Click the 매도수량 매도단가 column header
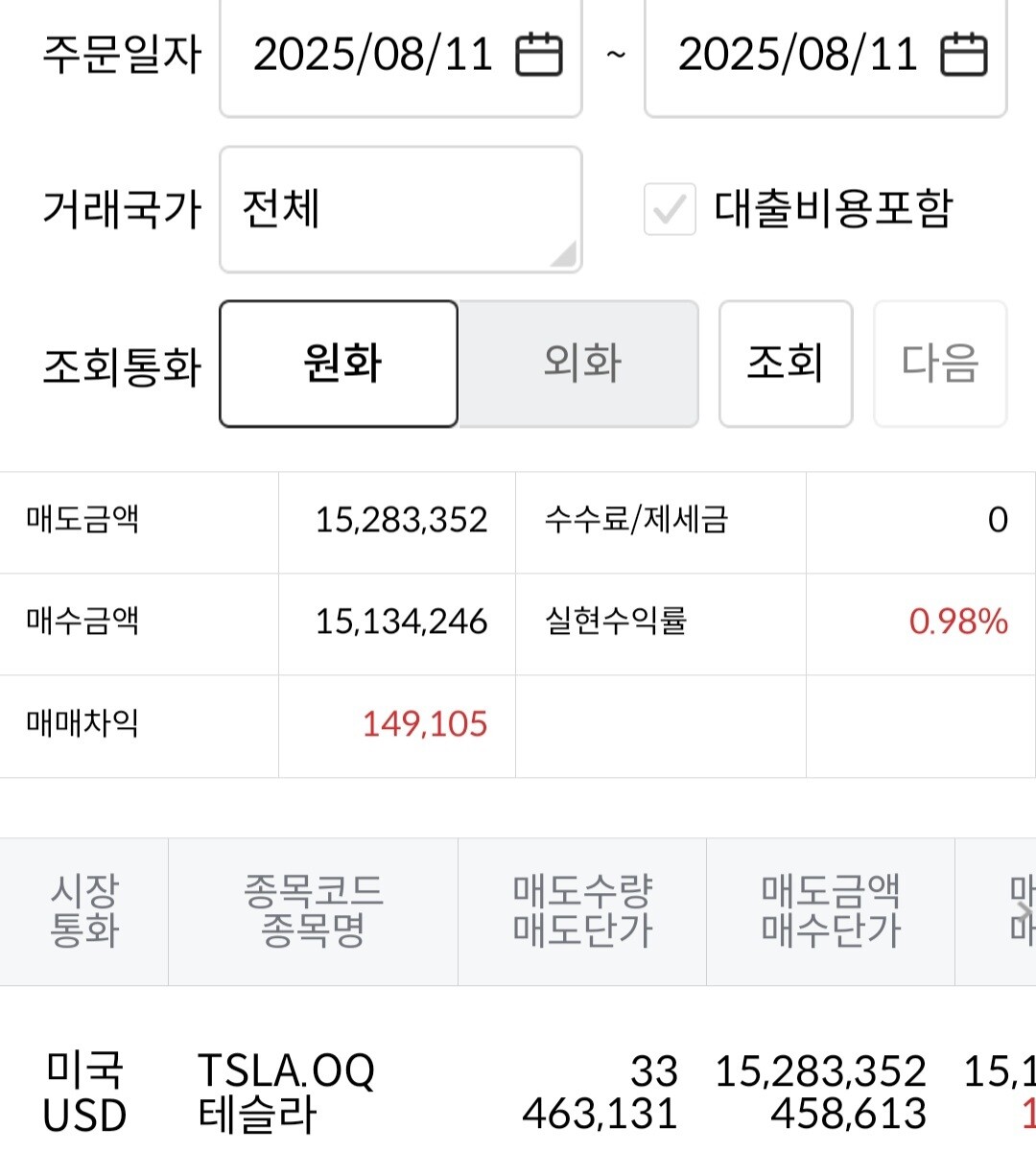The height and width of the screenshot is (1152, 1036). tap(582, 911)
